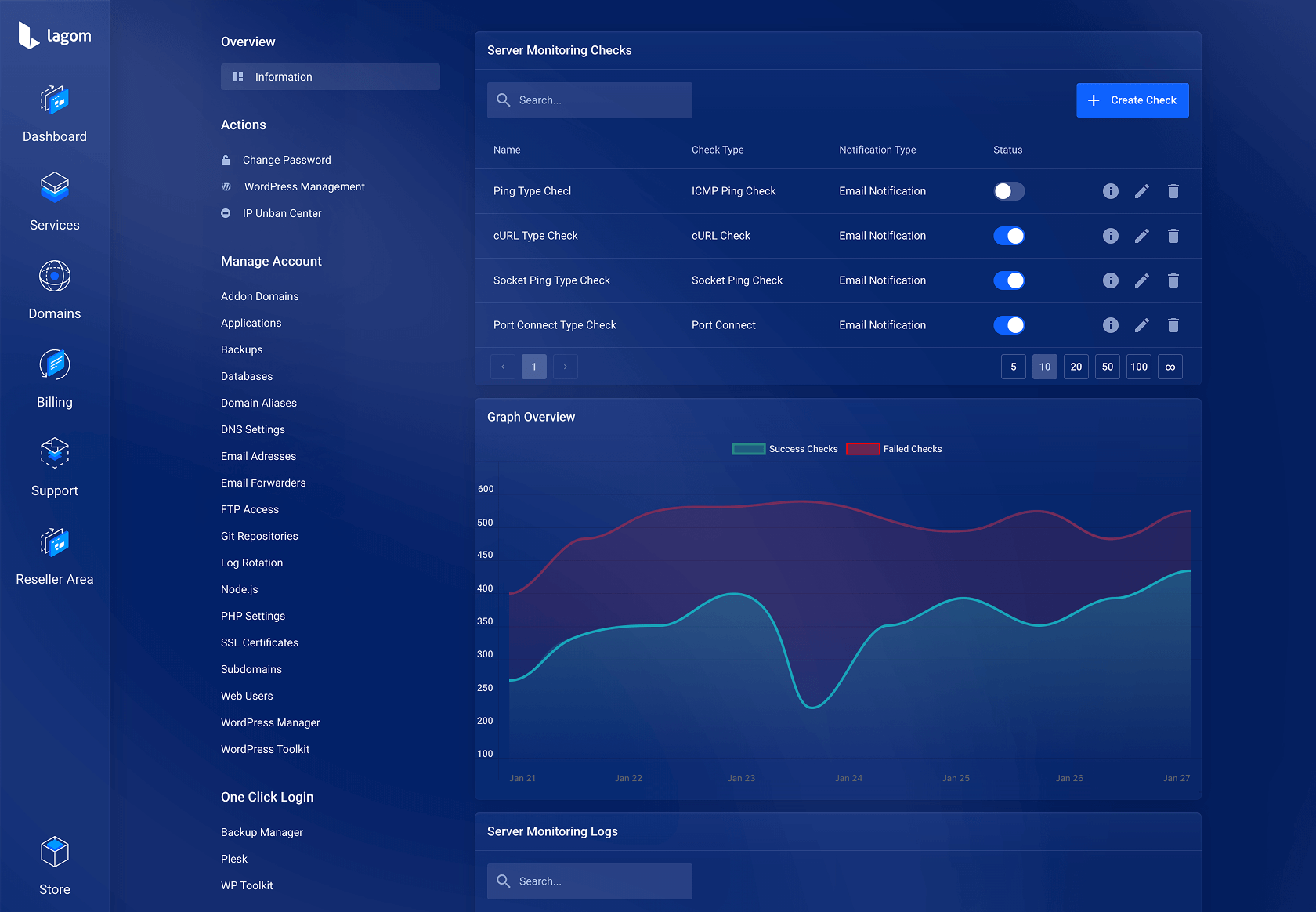1316x912 pixels.
Task: Show info for Ping Type Checl row
Action: coord(1111,191)
